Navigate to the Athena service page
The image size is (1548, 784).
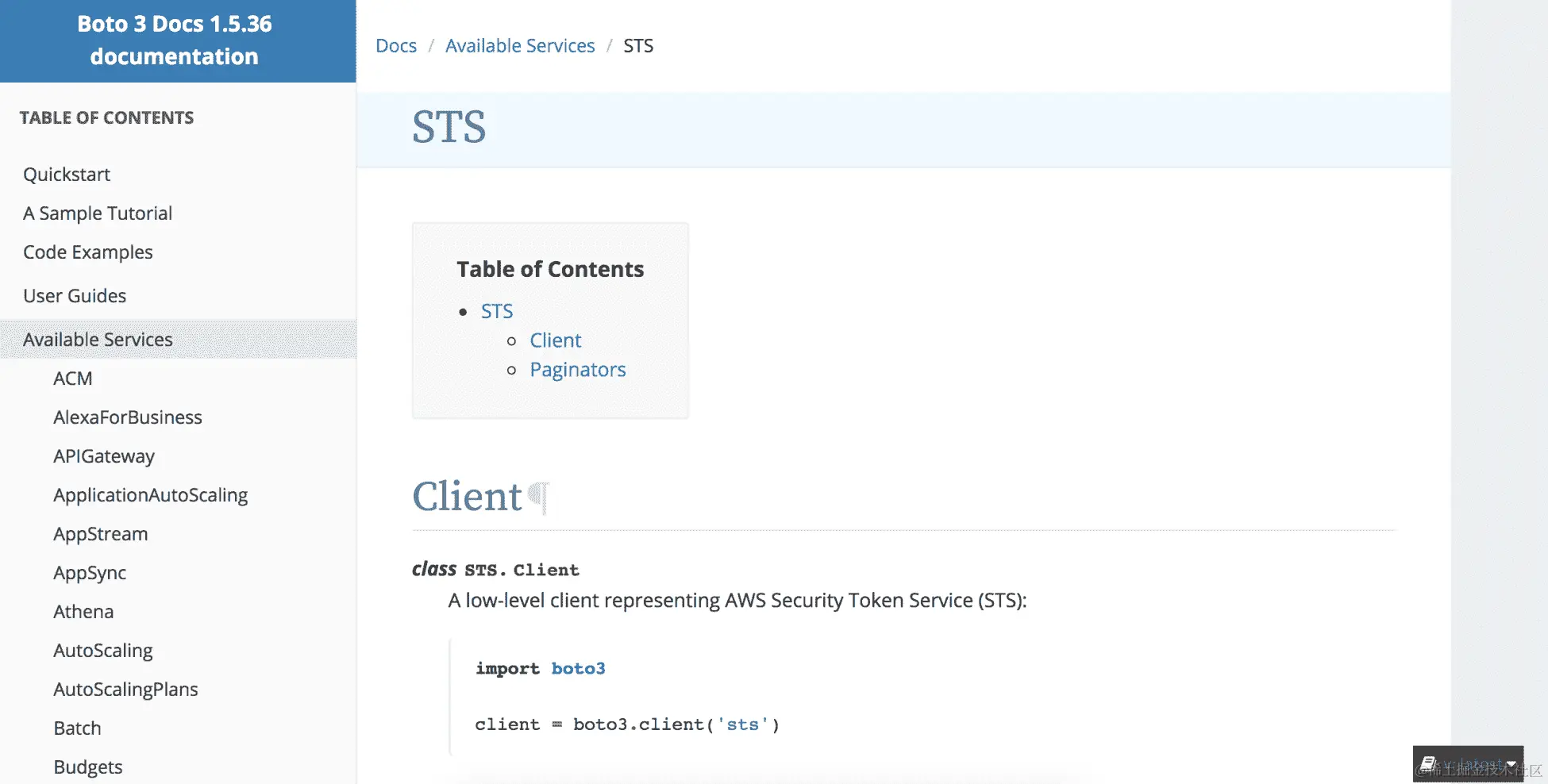pyautogui.click(x=83, y=612)
